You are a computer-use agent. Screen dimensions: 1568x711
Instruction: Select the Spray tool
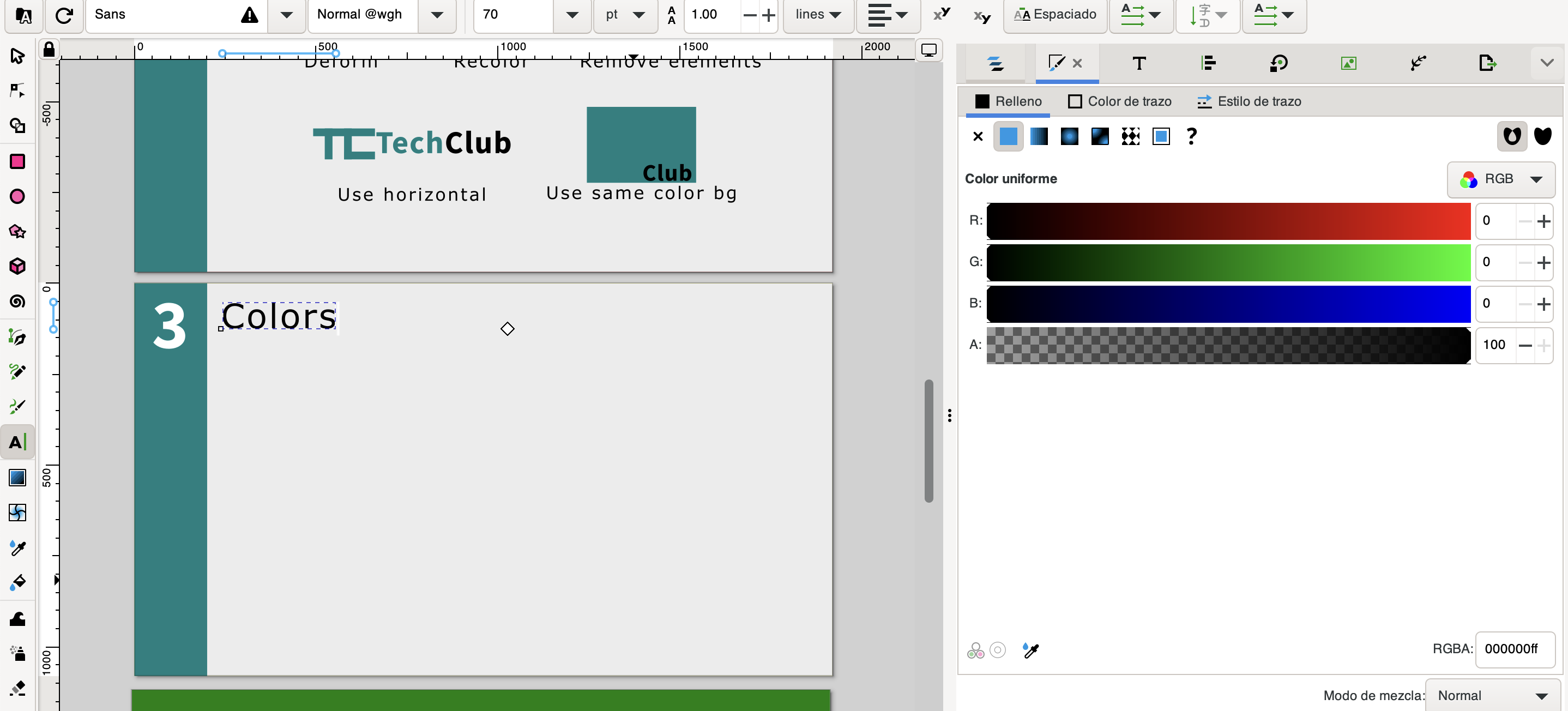point(17,654)
